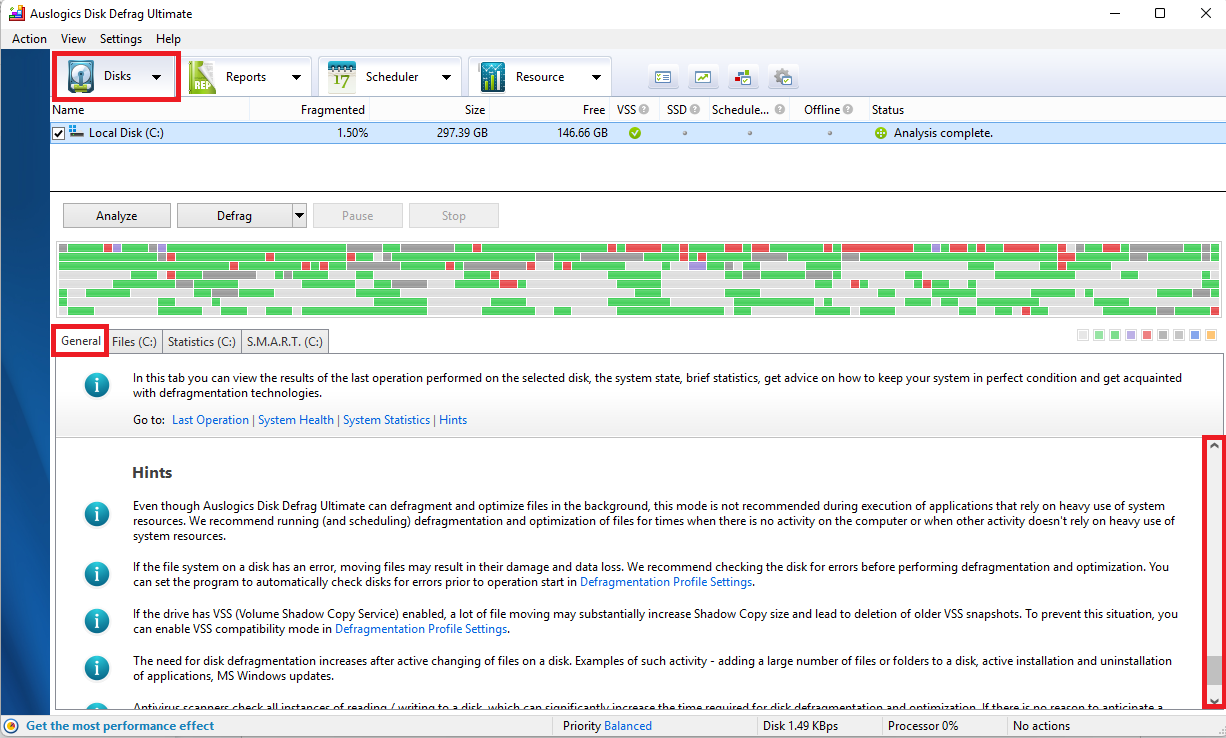Click the colored blocks toolbar icon

[743, 77]
